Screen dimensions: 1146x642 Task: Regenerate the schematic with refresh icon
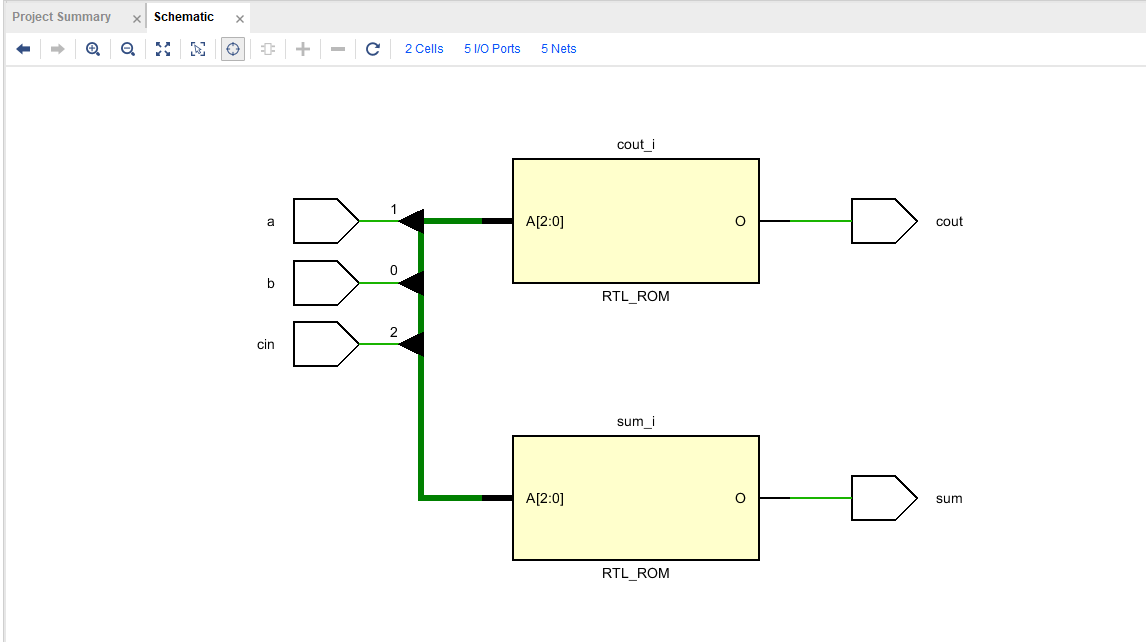coord(373,49)
